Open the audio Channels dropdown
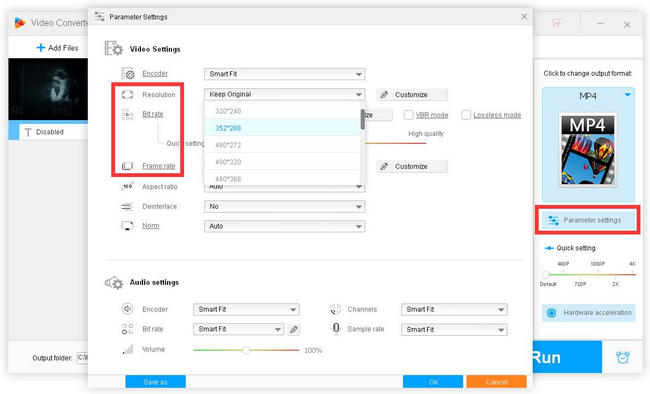Image resolution: width=650 pixels, height=394 pixels. (x=454, y=309)
